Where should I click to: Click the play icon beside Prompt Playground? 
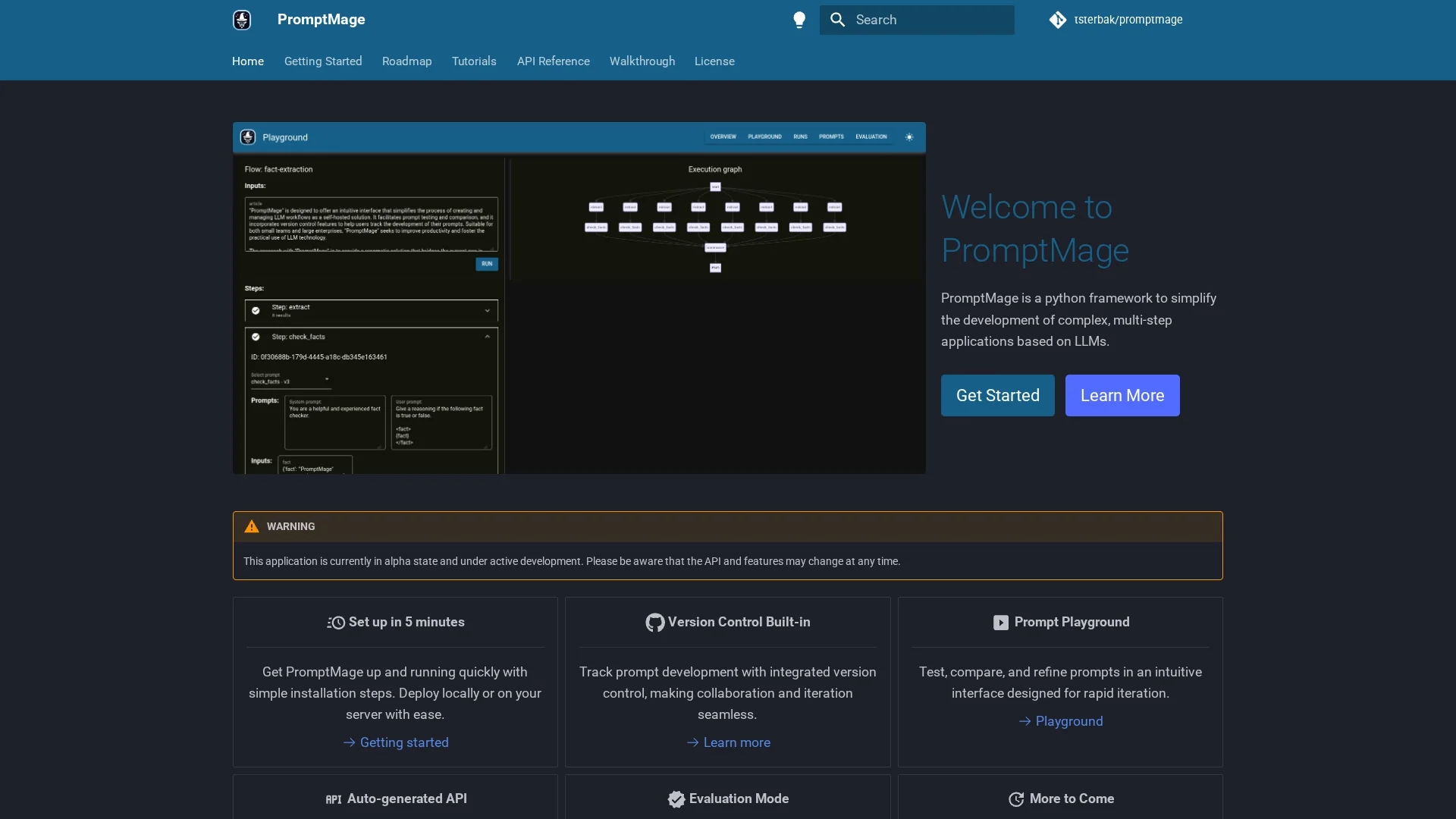click(x=1001, y=623)
